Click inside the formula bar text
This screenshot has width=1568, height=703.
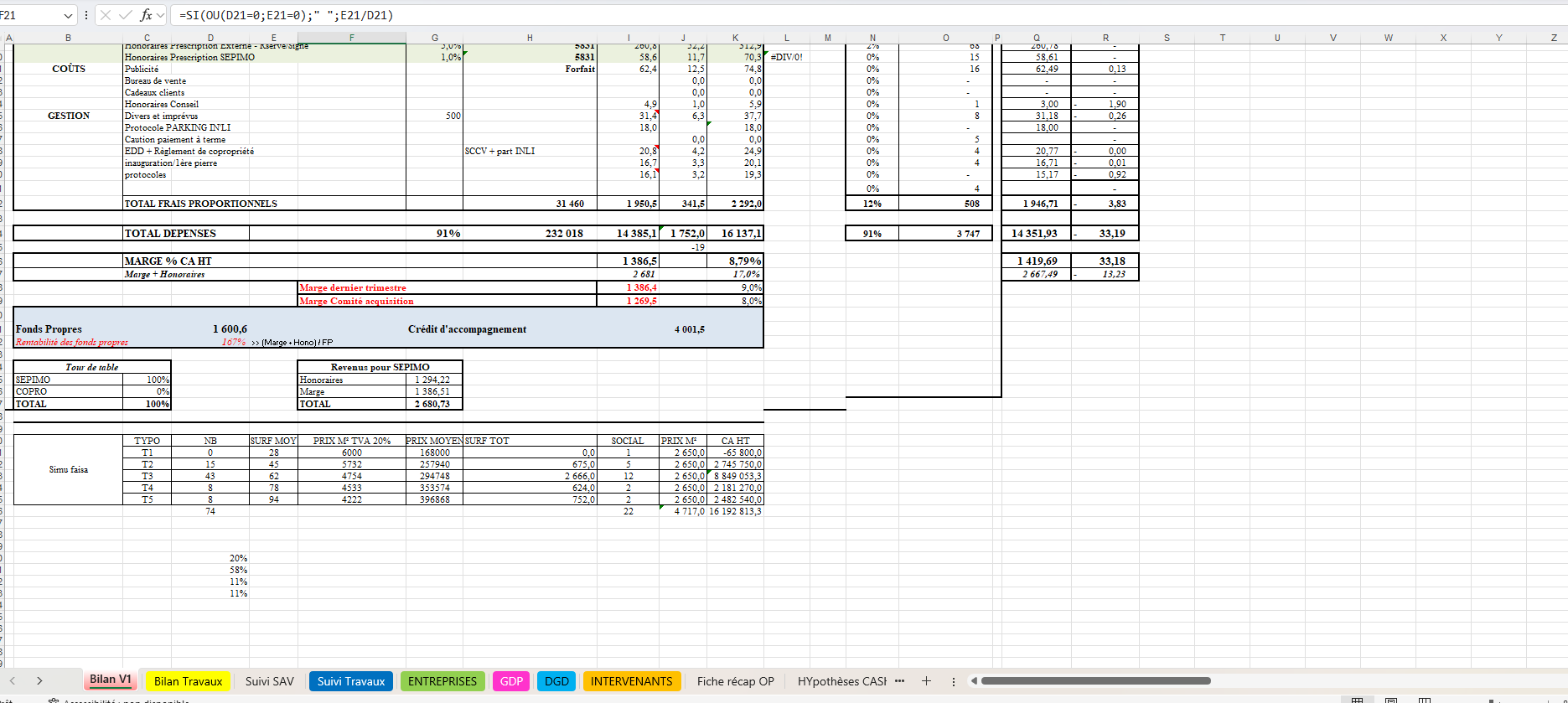click(x=287, y=15)
